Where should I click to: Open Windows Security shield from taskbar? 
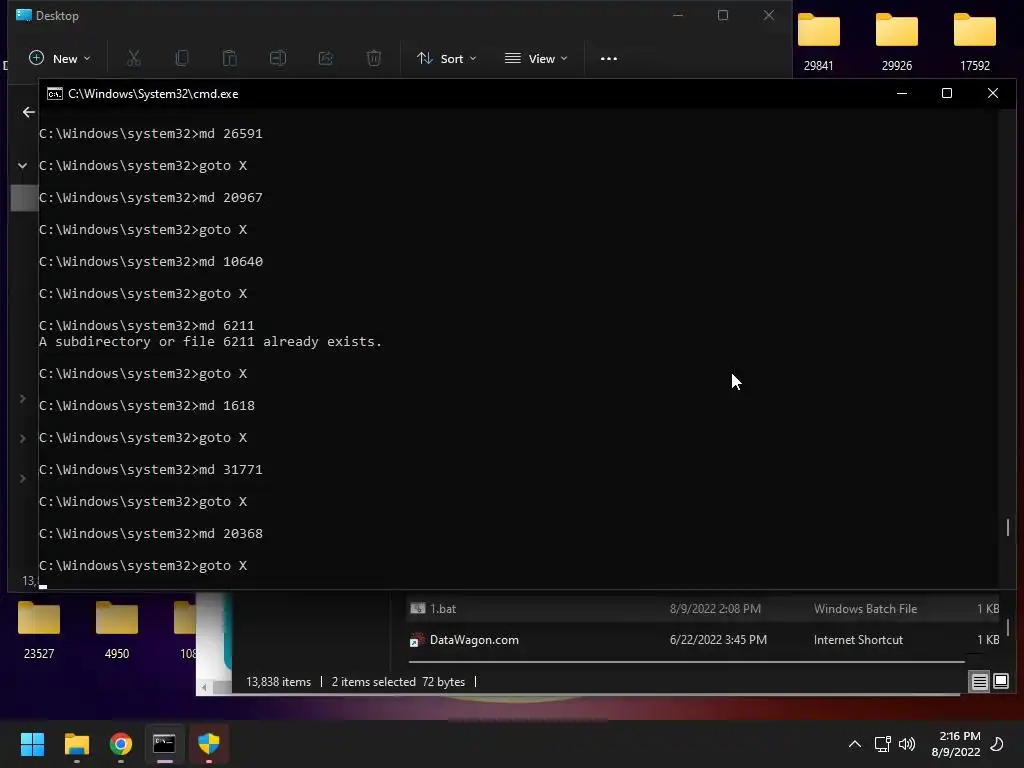pos(209,744)
